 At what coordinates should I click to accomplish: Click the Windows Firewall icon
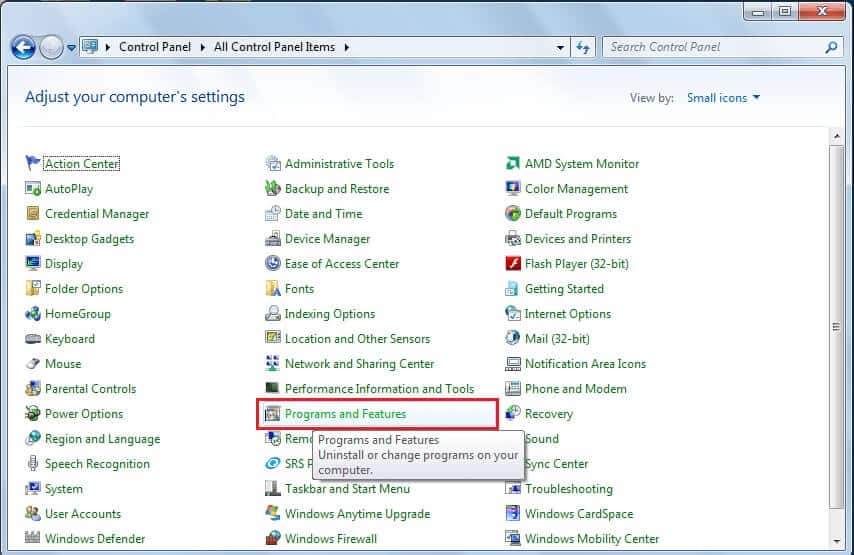click(x=272, y=538)
